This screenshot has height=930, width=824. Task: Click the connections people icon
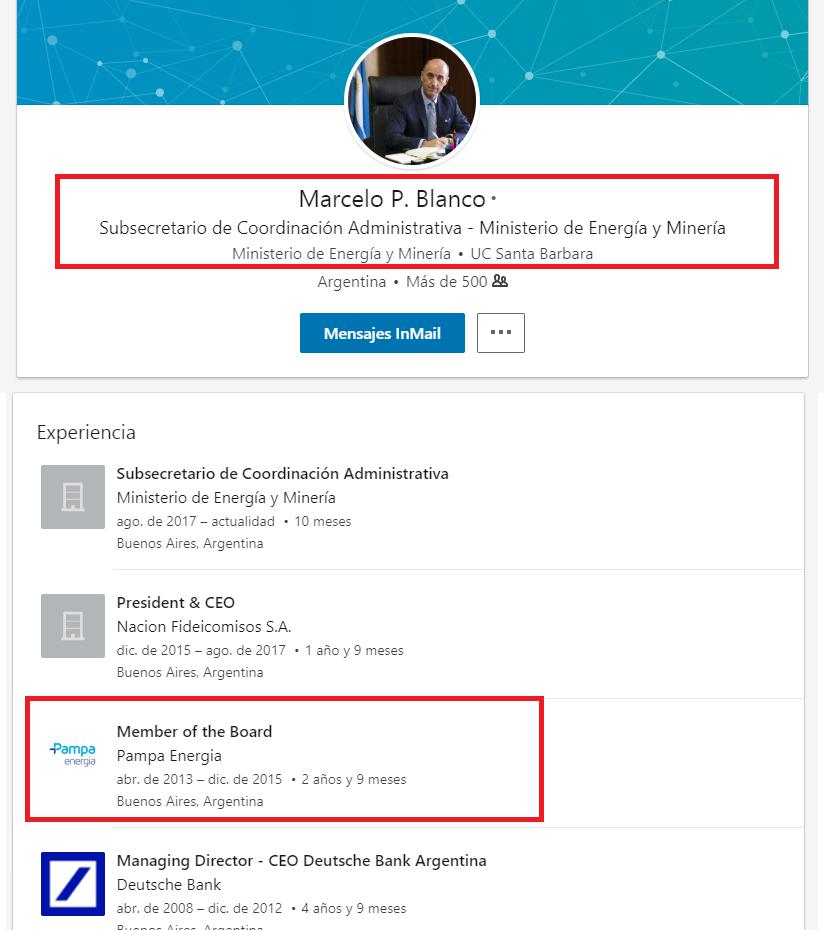pyautogui.click(x=500, y=282)
